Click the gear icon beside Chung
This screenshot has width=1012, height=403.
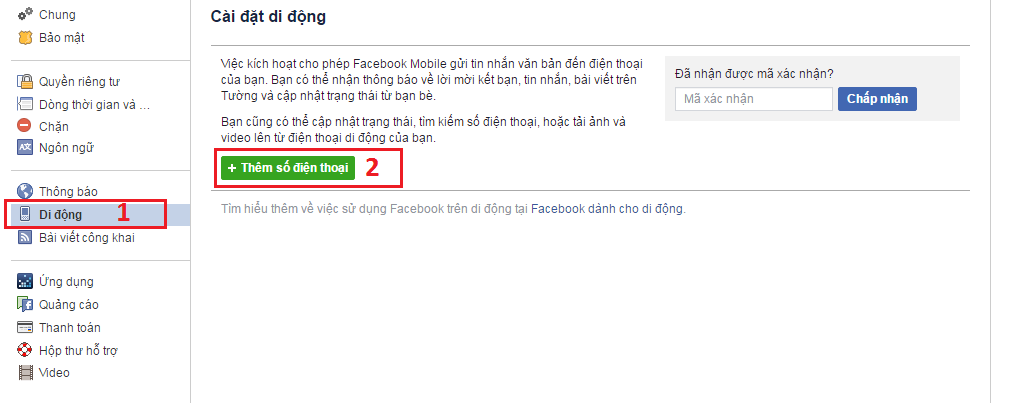[25, 14]
